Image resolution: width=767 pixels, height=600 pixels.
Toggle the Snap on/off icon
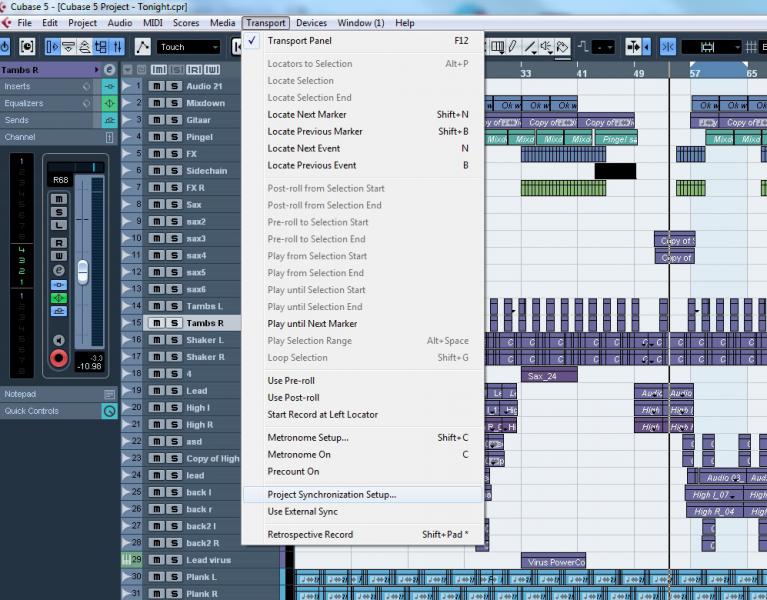click(668, 47)
